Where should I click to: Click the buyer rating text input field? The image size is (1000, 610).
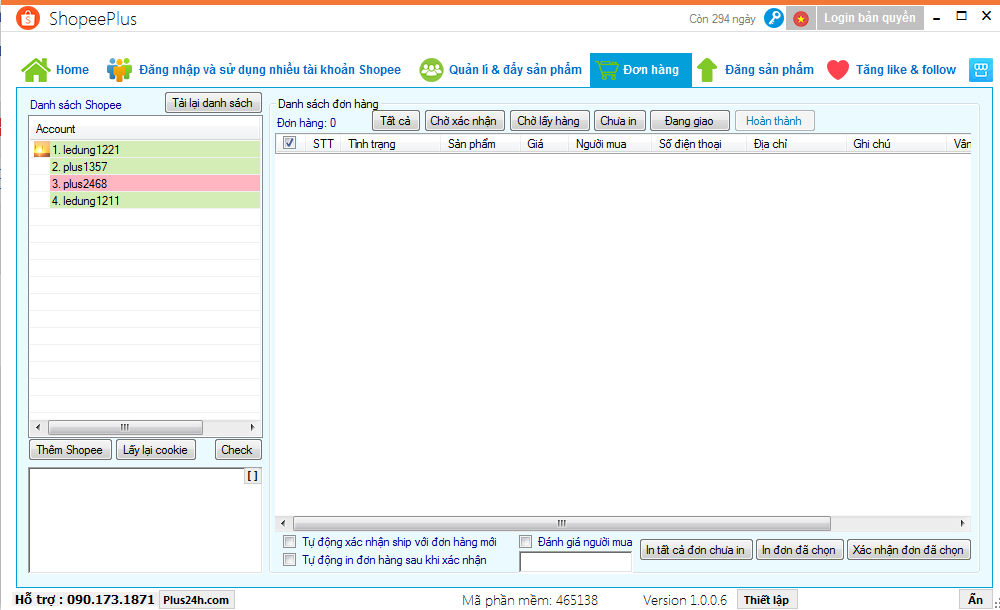575,562
